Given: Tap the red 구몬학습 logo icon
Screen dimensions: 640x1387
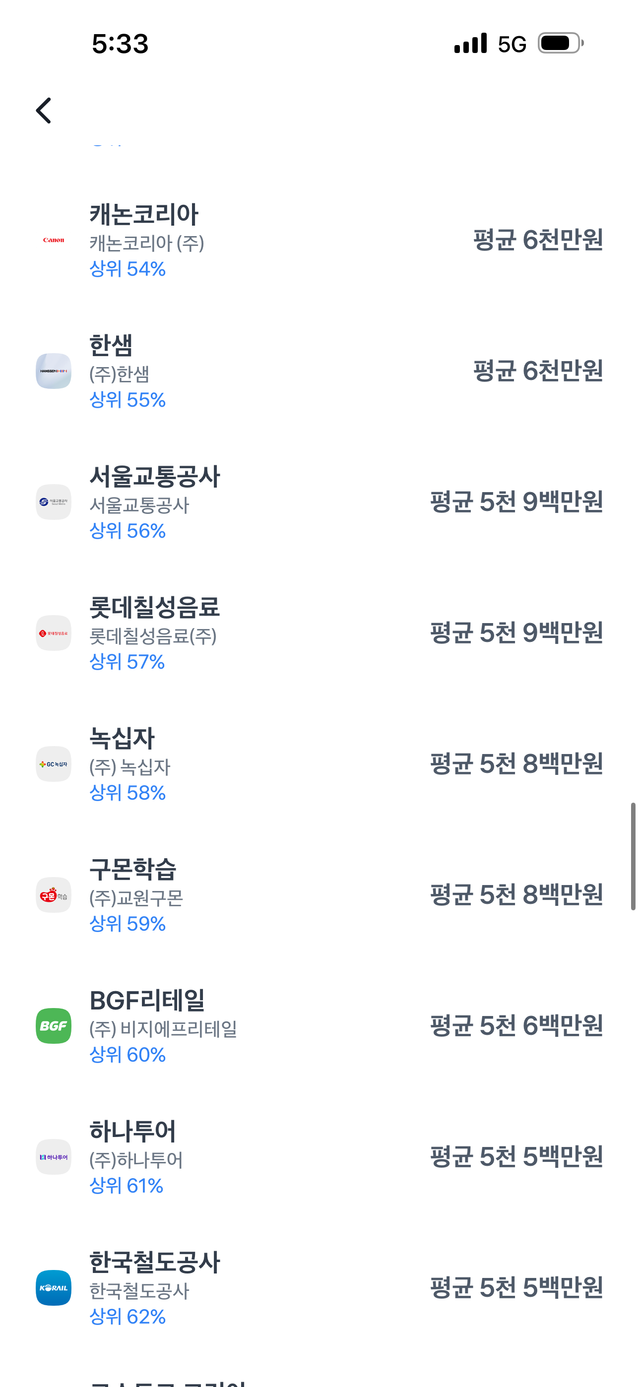Looking at the screenshot, I should tap(53, 895).
